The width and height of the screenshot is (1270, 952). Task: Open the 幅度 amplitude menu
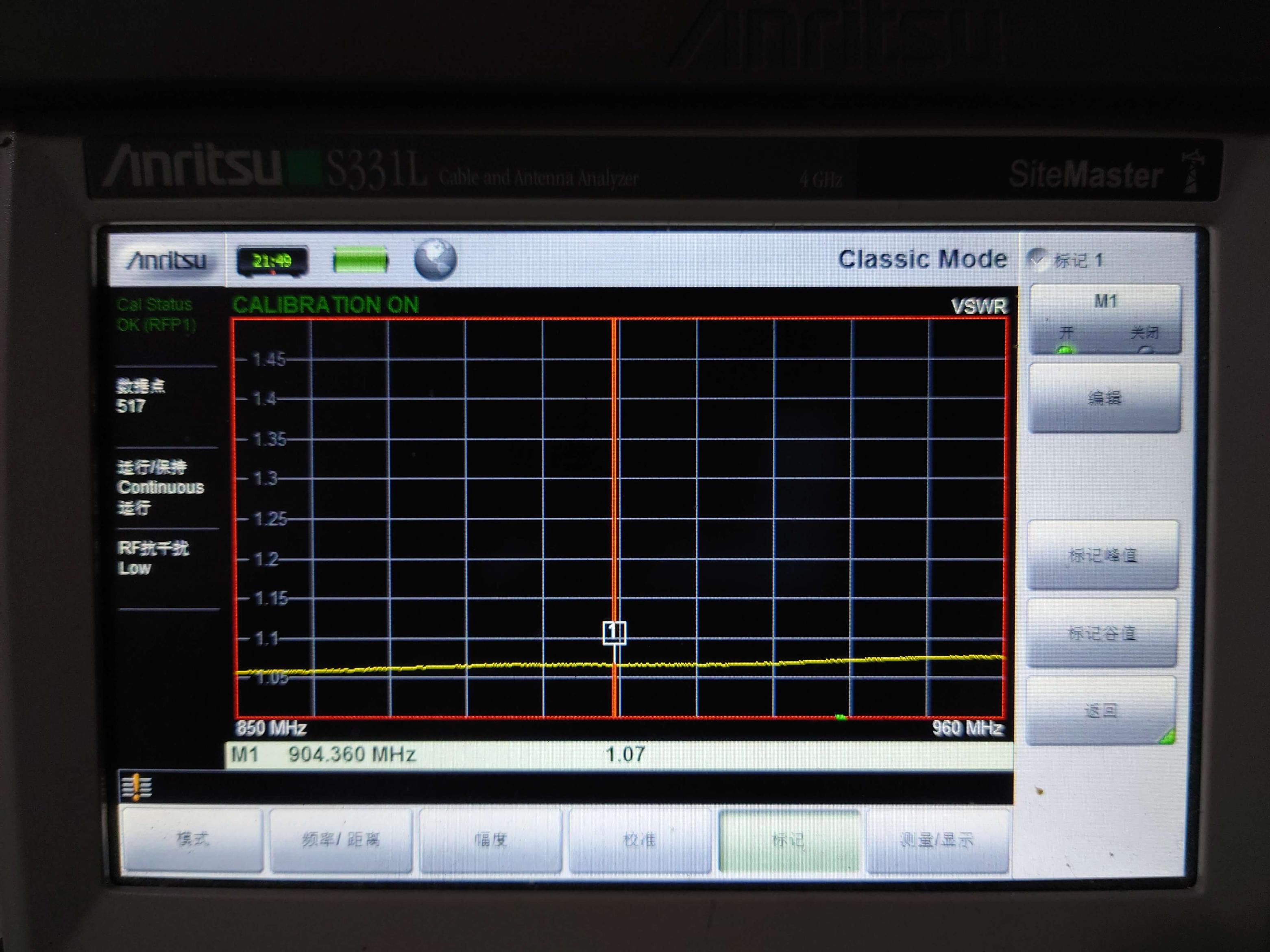click(x=490, y=840)
